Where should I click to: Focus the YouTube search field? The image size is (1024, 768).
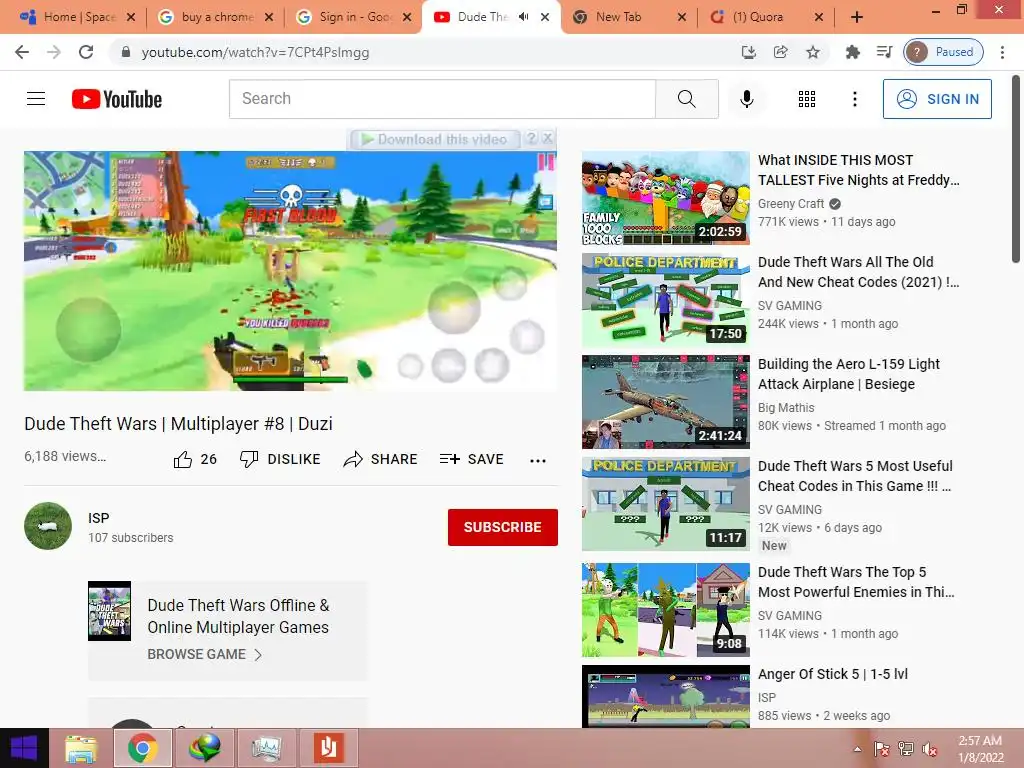click(x=442, y=99)
